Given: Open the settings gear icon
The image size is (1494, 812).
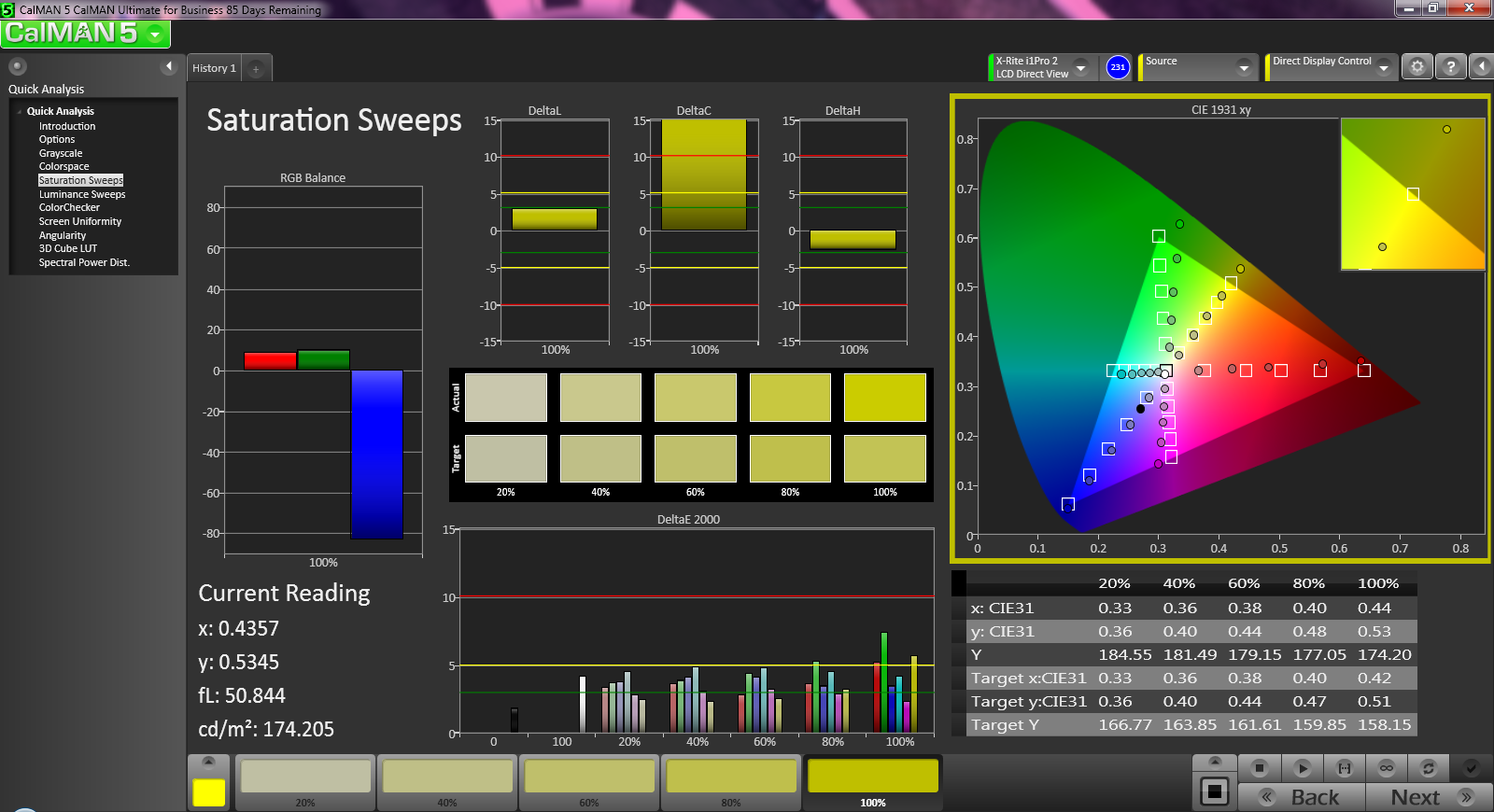Looking at the screenshot, I should click(x=1417, y=67).
